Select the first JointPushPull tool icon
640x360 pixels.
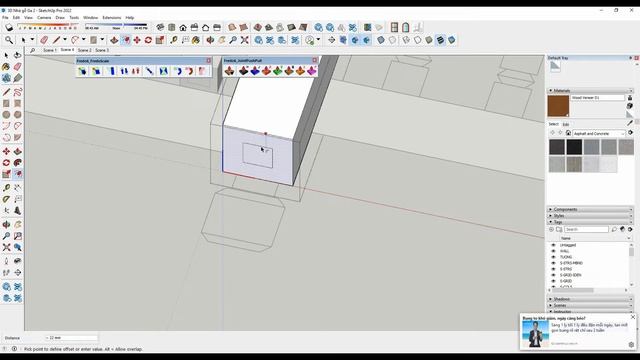(x=230, y=71)
